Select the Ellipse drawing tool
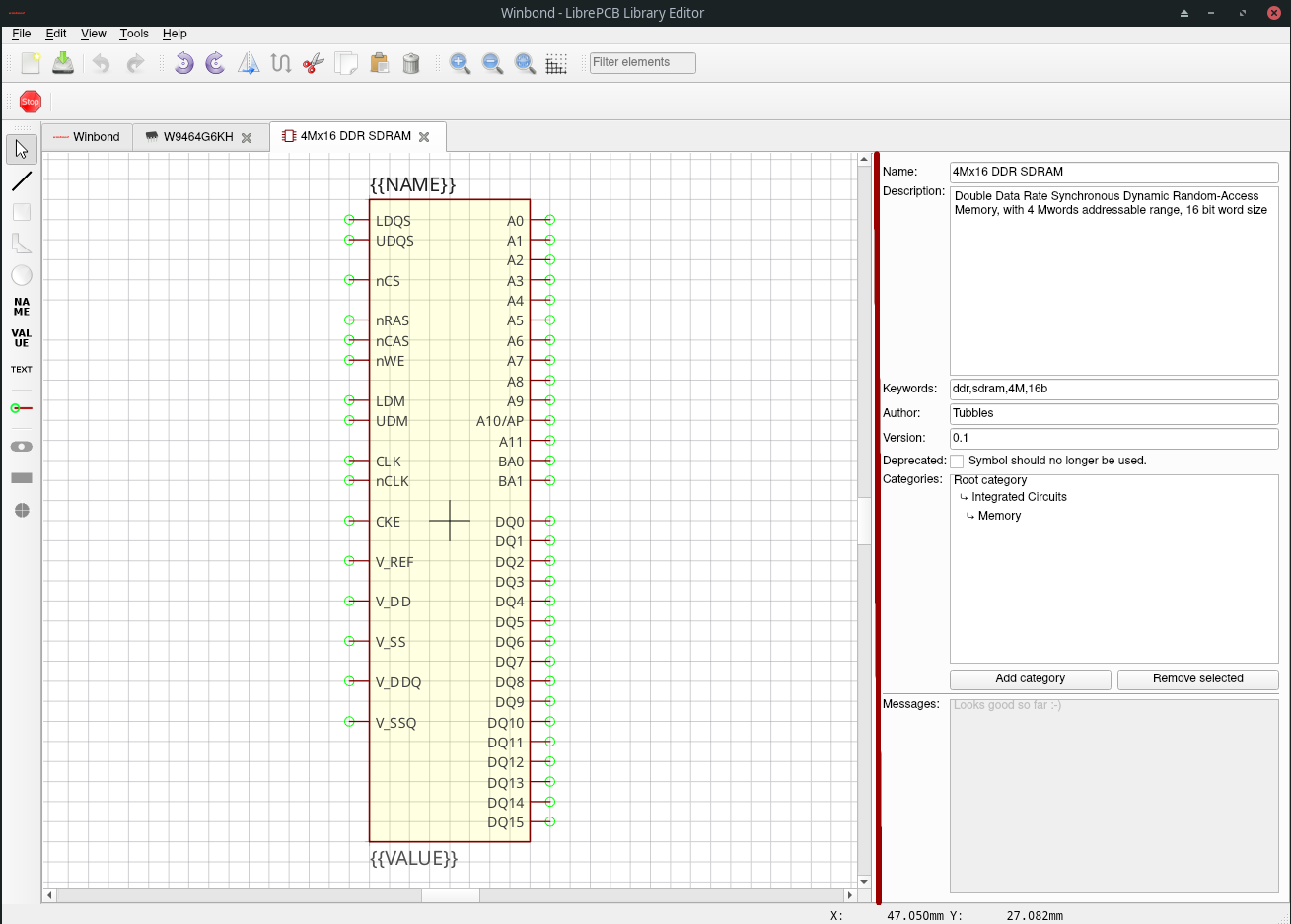The width and height of the screenshot is (1291, 924). [21, 275]
